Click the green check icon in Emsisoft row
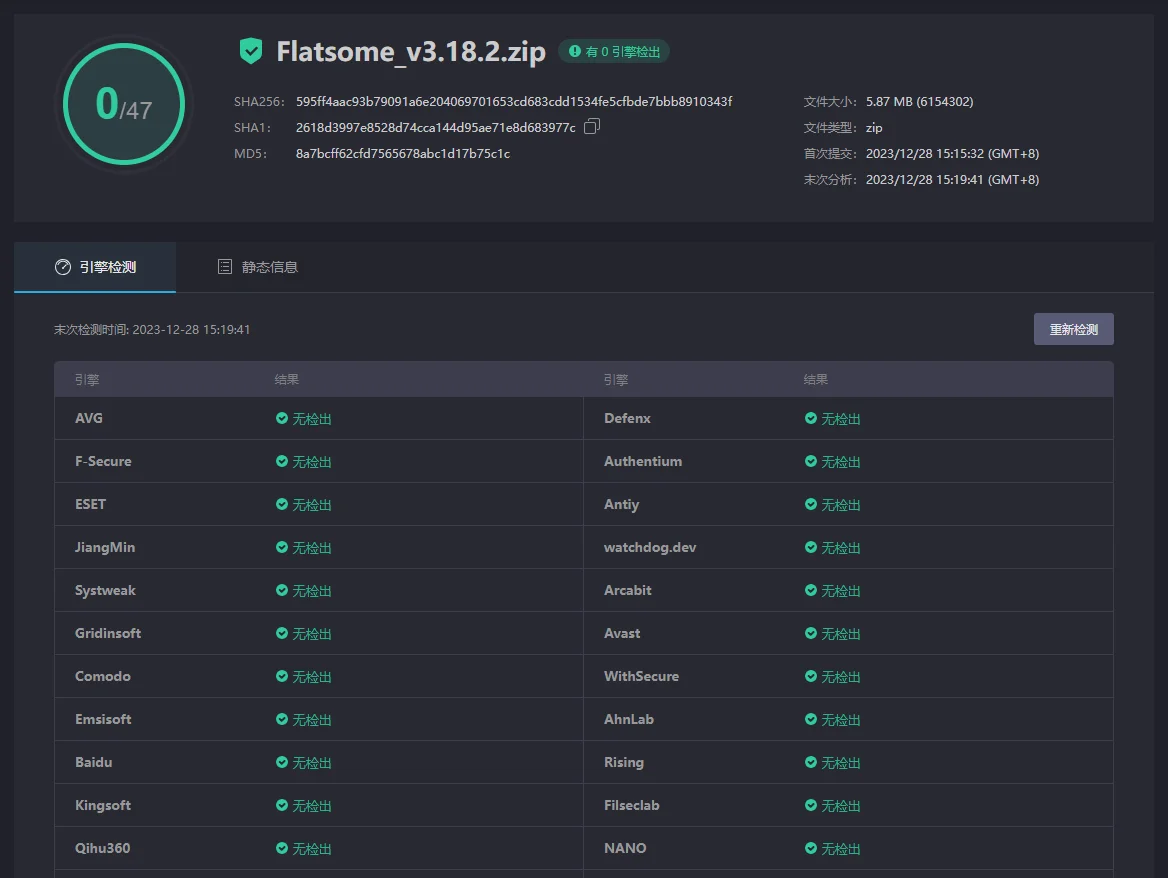The height and width of the screenshot is (878, 1168). [x=282, y=719]
